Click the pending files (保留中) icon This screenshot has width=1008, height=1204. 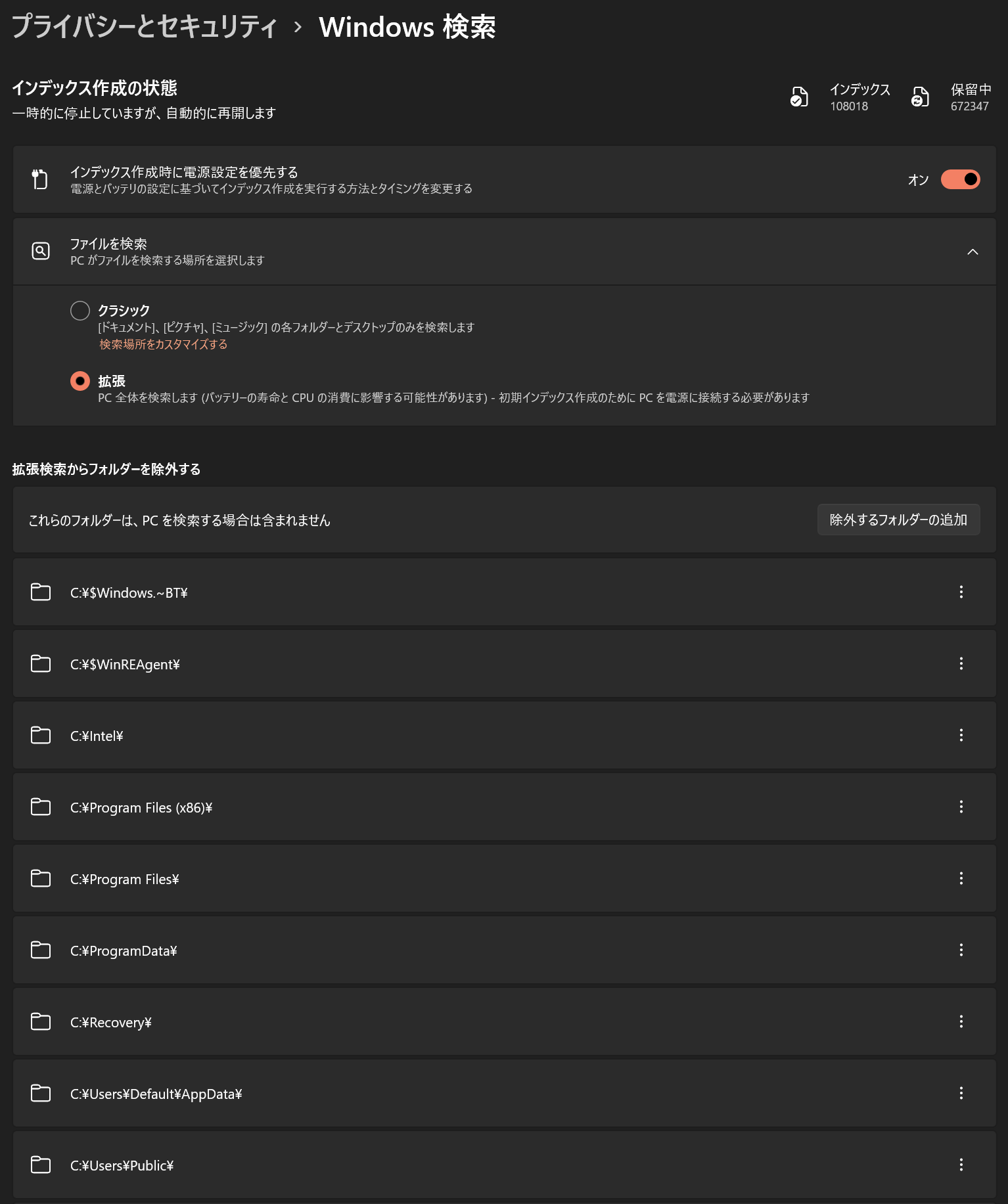tap(920, 97)
